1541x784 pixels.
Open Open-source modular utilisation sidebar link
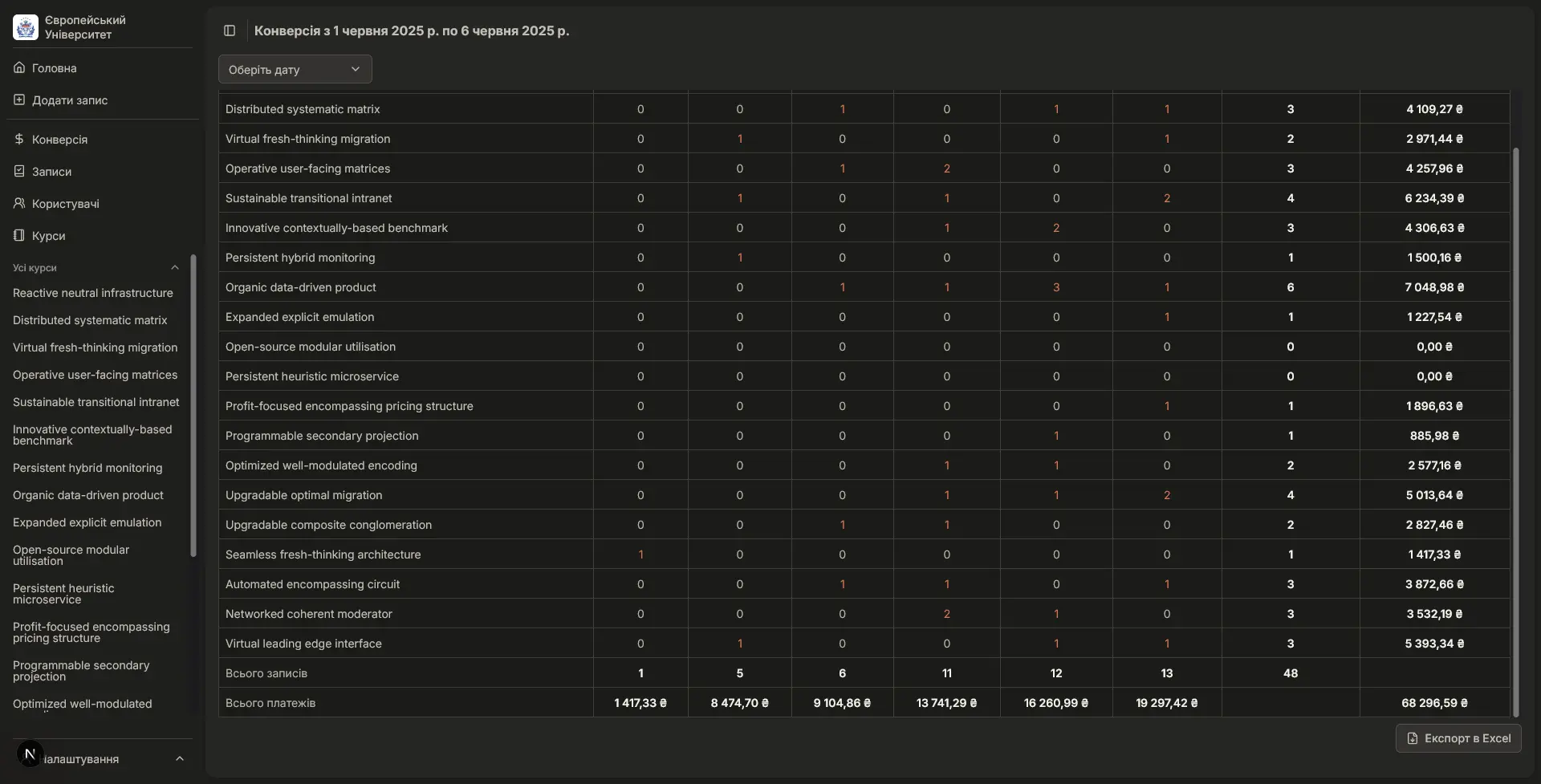71,555
